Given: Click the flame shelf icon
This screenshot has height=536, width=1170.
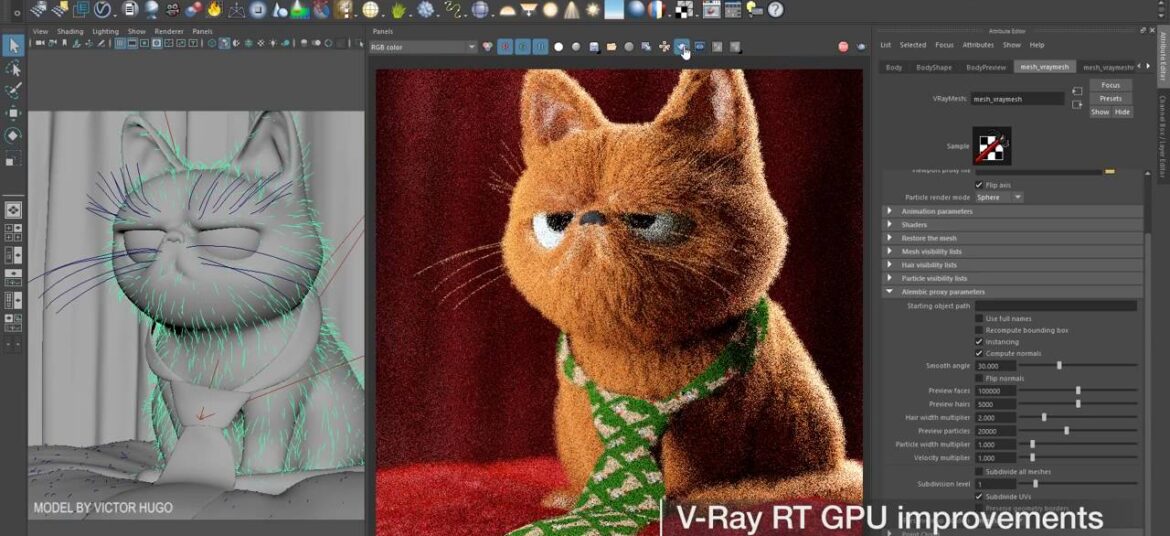Looking at the screenshot, I should coord(215,9).
